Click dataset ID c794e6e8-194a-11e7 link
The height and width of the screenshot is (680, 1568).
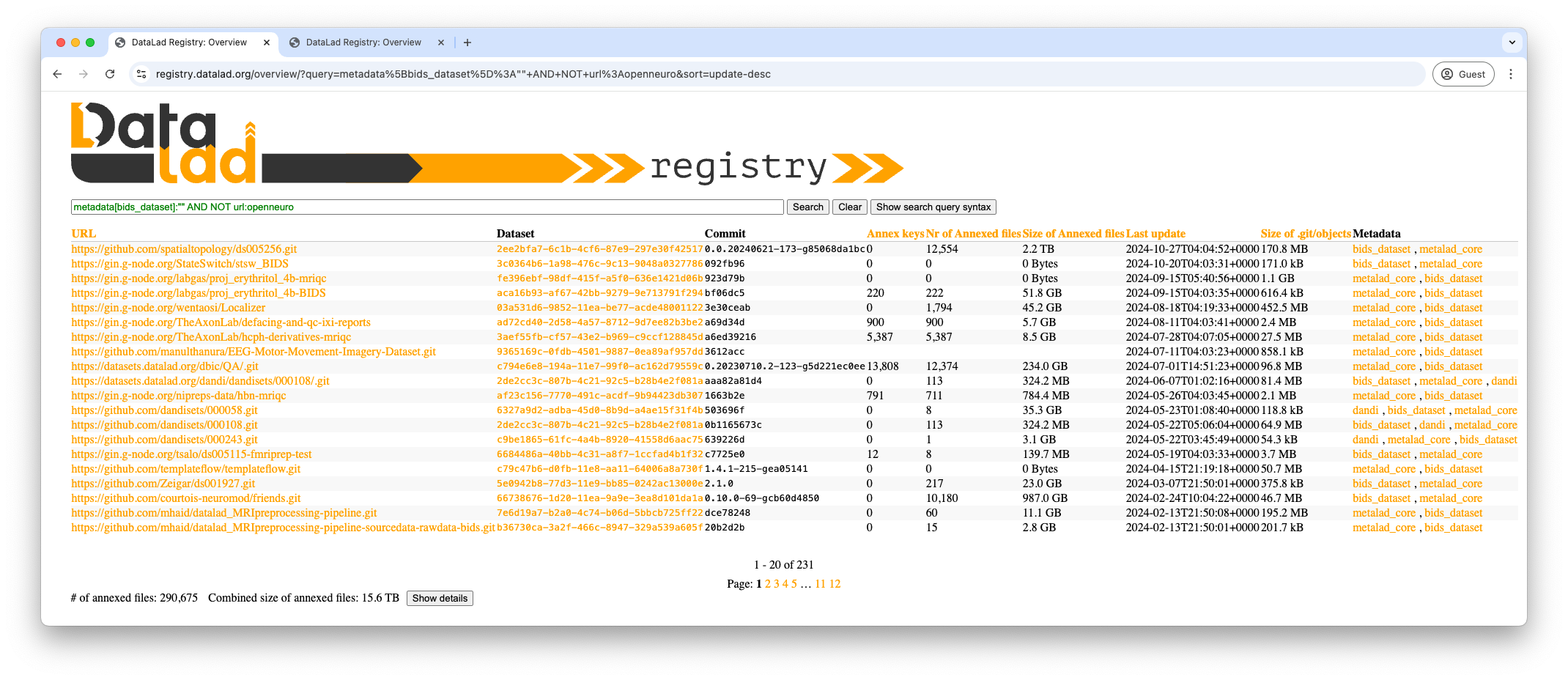(x=599, y=366)
